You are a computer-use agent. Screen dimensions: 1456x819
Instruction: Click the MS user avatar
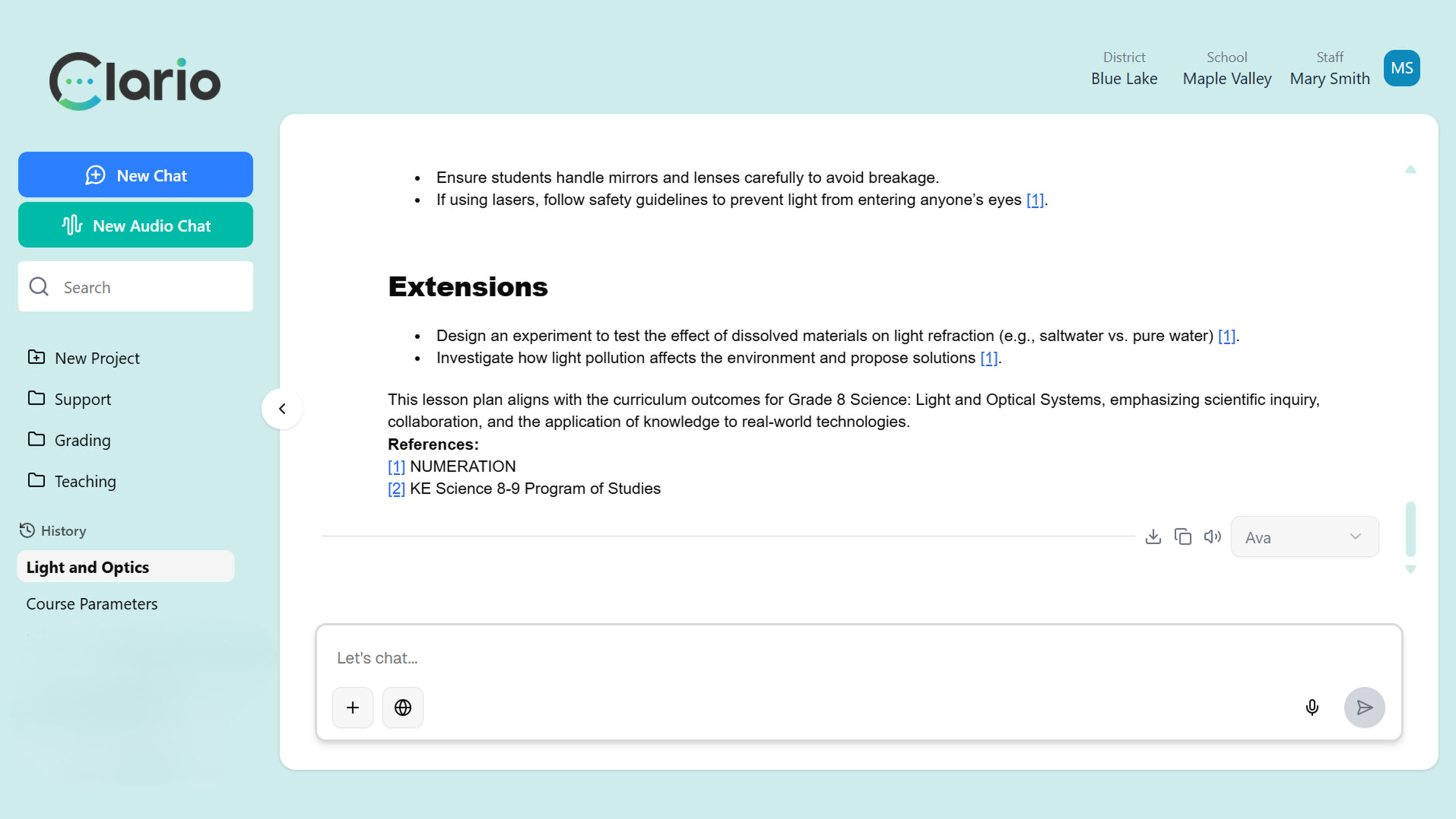(1401, 68)
